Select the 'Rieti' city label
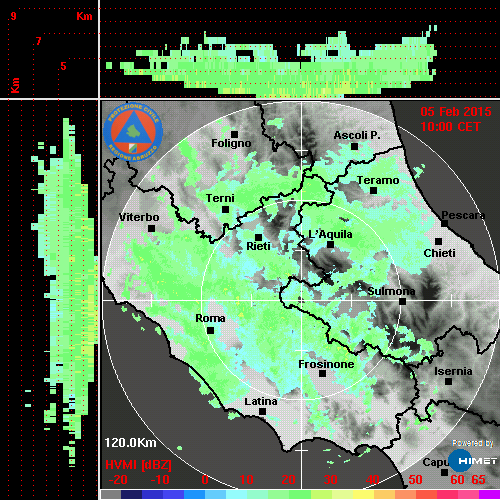The height and width of the screenshot is (500, 500). coord(258,246)
